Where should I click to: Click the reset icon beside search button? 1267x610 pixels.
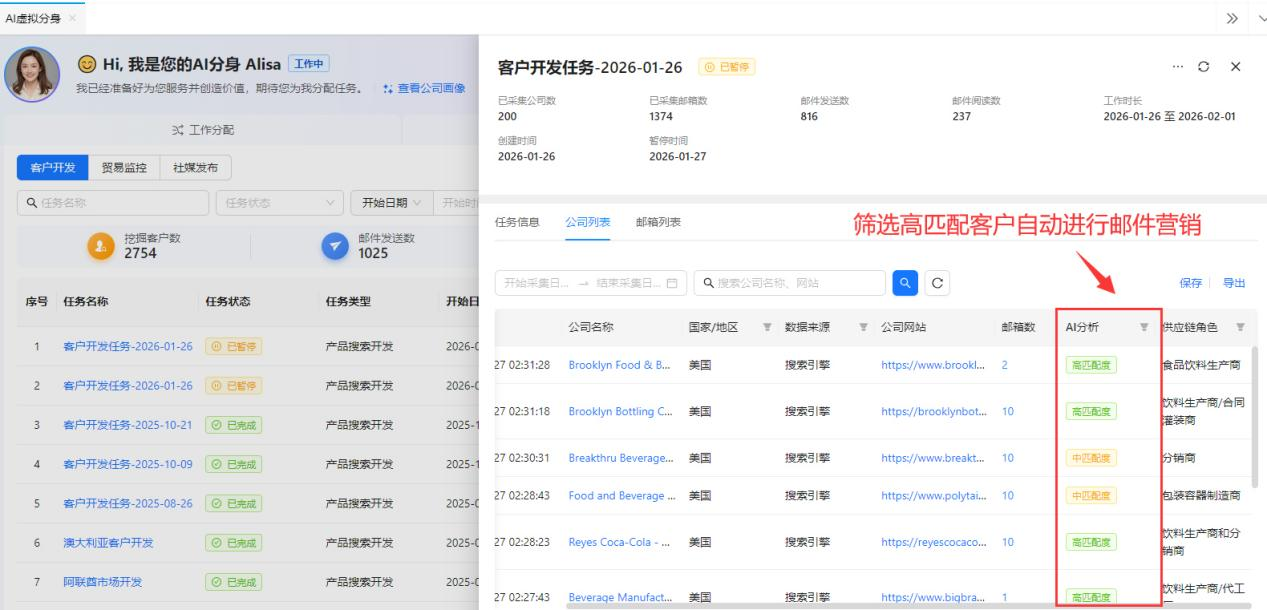point(936,283)
